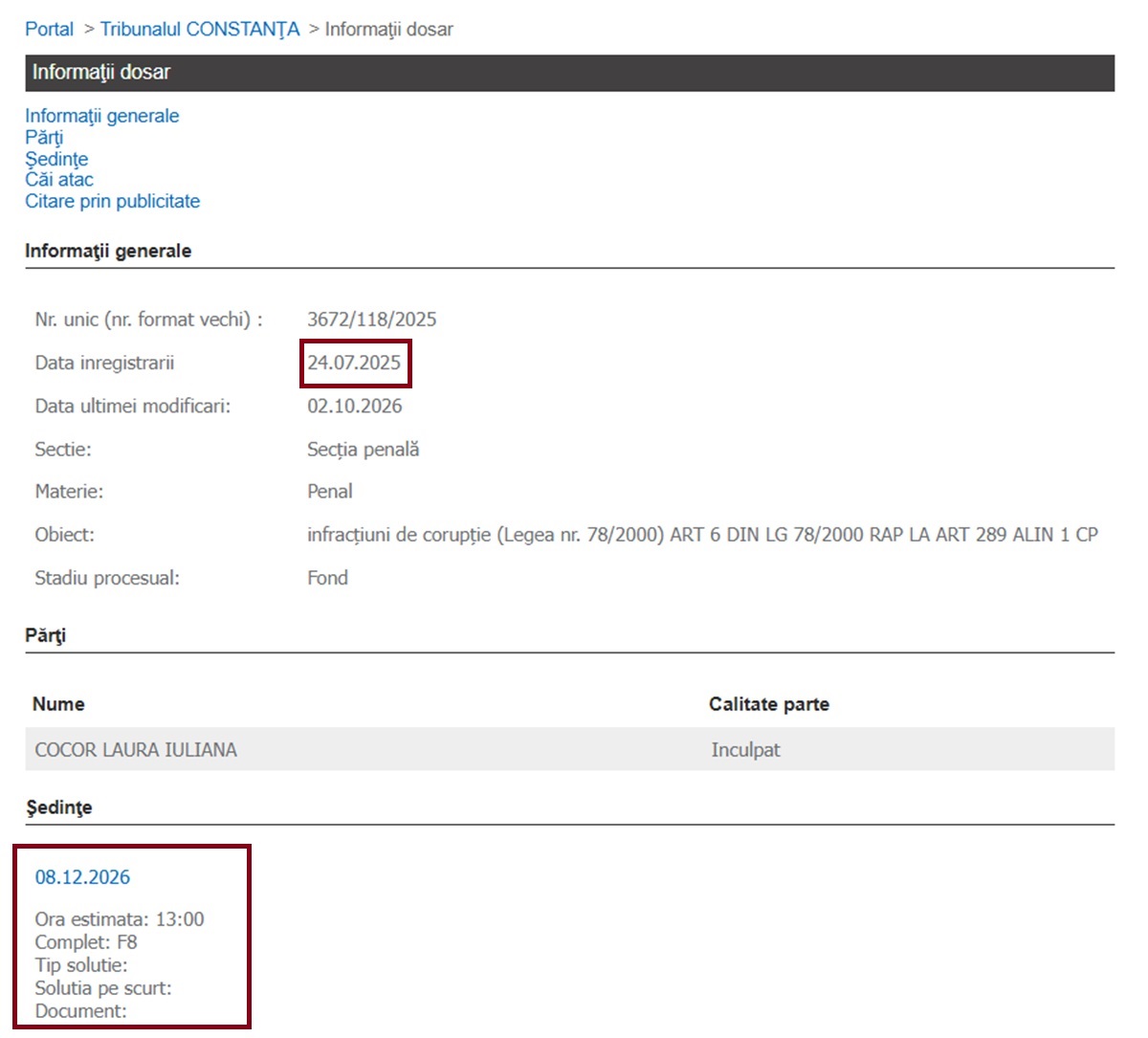Screen dimensions: 1148x1038
Task: Go to Tribunalul CONSTANȚA breadcrumb link
Action: pos(200,30)
